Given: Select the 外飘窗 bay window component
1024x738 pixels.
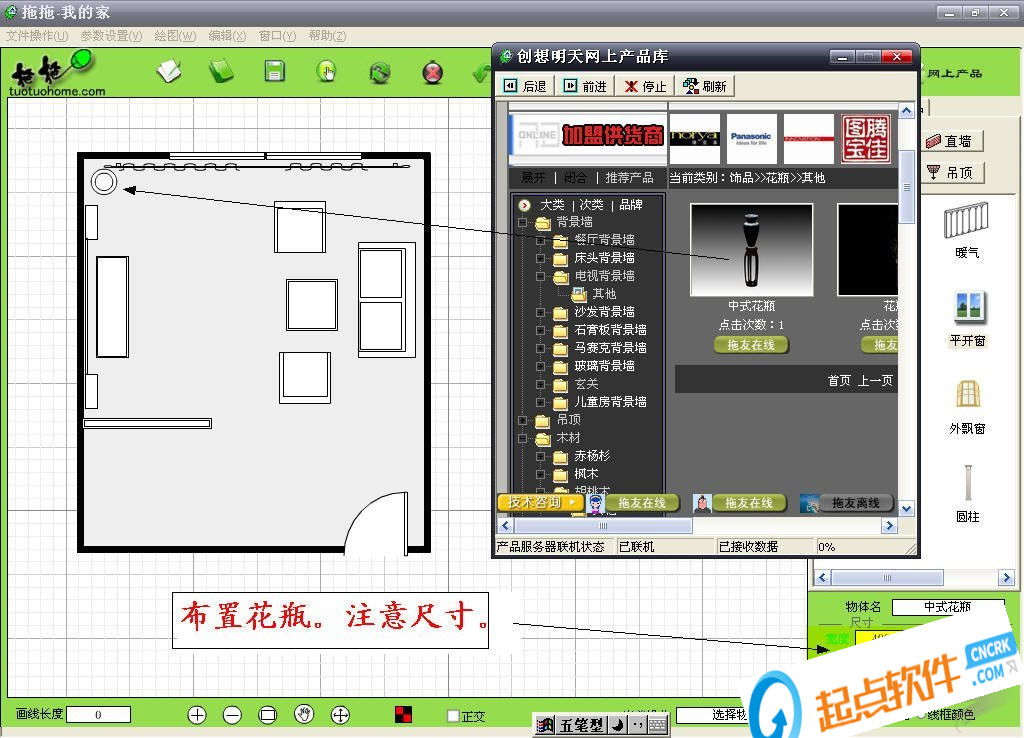Looking at the screenshot, I should pyautogui.click(x=967, y=407).
